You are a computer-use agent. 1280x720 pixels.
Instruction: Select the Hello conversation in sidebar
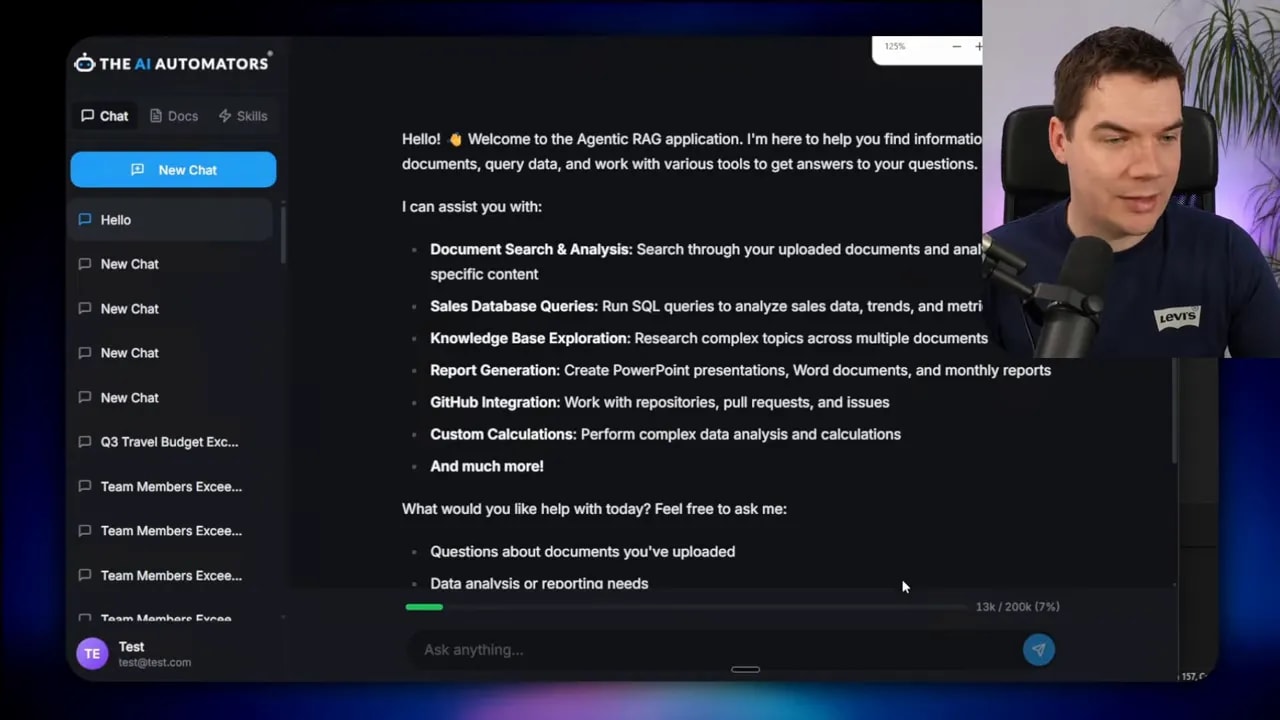pyautogui.click(x=115, y=219)
